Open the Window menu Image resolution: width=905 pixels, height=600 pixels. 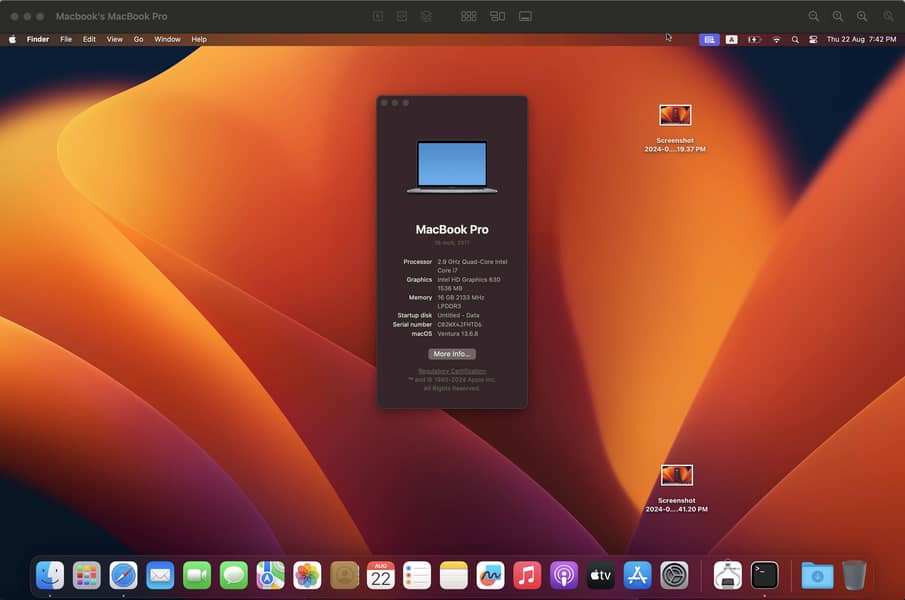click(167, 40)
